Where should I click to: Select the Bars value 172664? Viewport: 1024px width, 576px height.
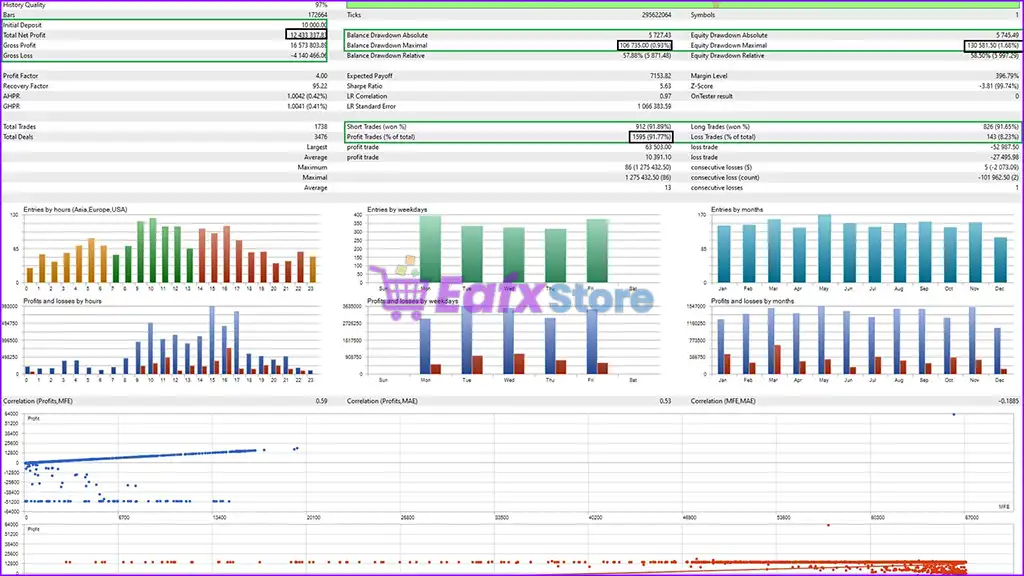[x=317, y=15]
